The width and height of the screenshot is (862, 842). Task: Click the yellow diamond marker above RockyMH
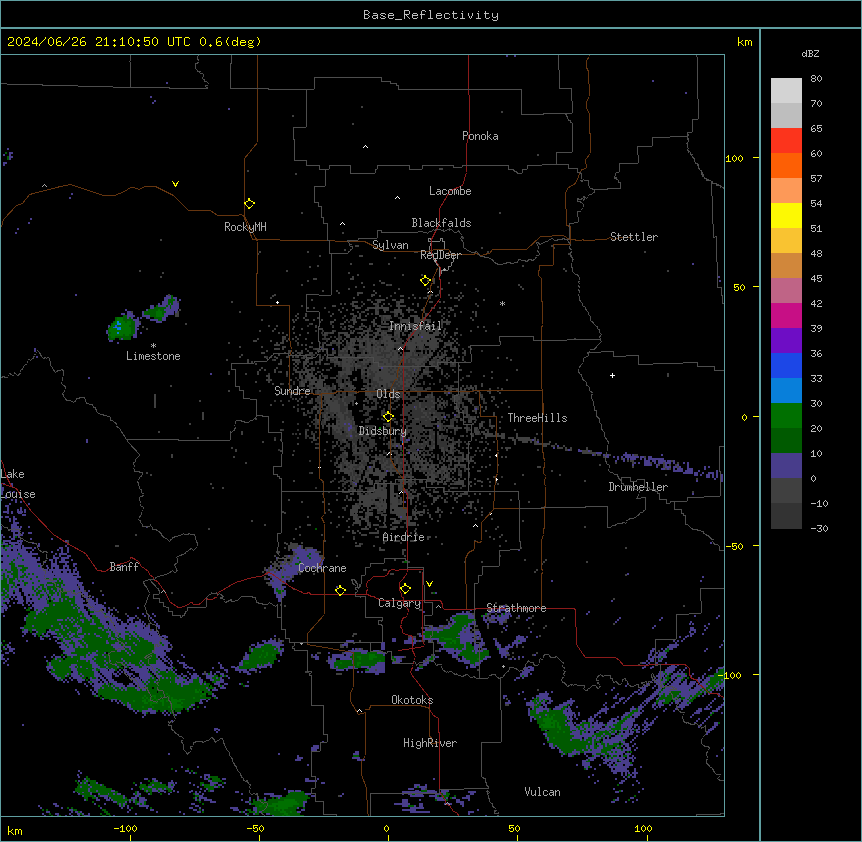(x=249, y=204)
